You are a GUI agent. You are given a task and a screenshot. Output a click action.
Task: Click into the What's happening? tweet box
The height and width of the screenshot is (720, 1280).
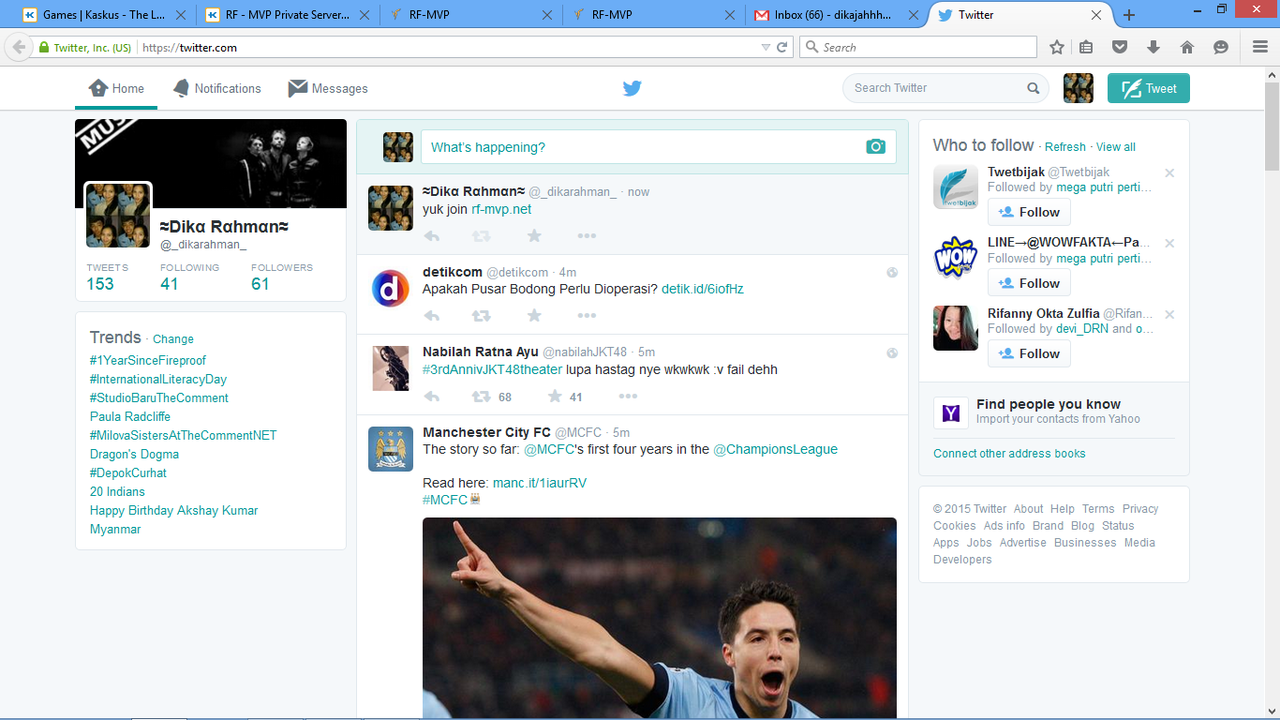point(658,147)
